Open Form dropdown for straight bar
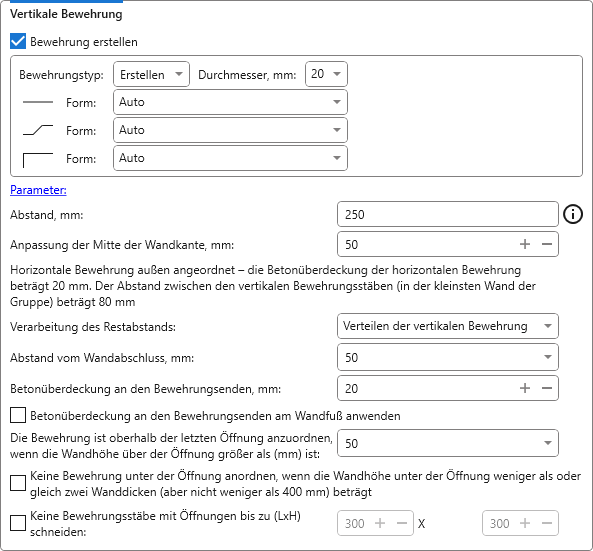The width and height of the screenshot is (593, 551). 230,102
